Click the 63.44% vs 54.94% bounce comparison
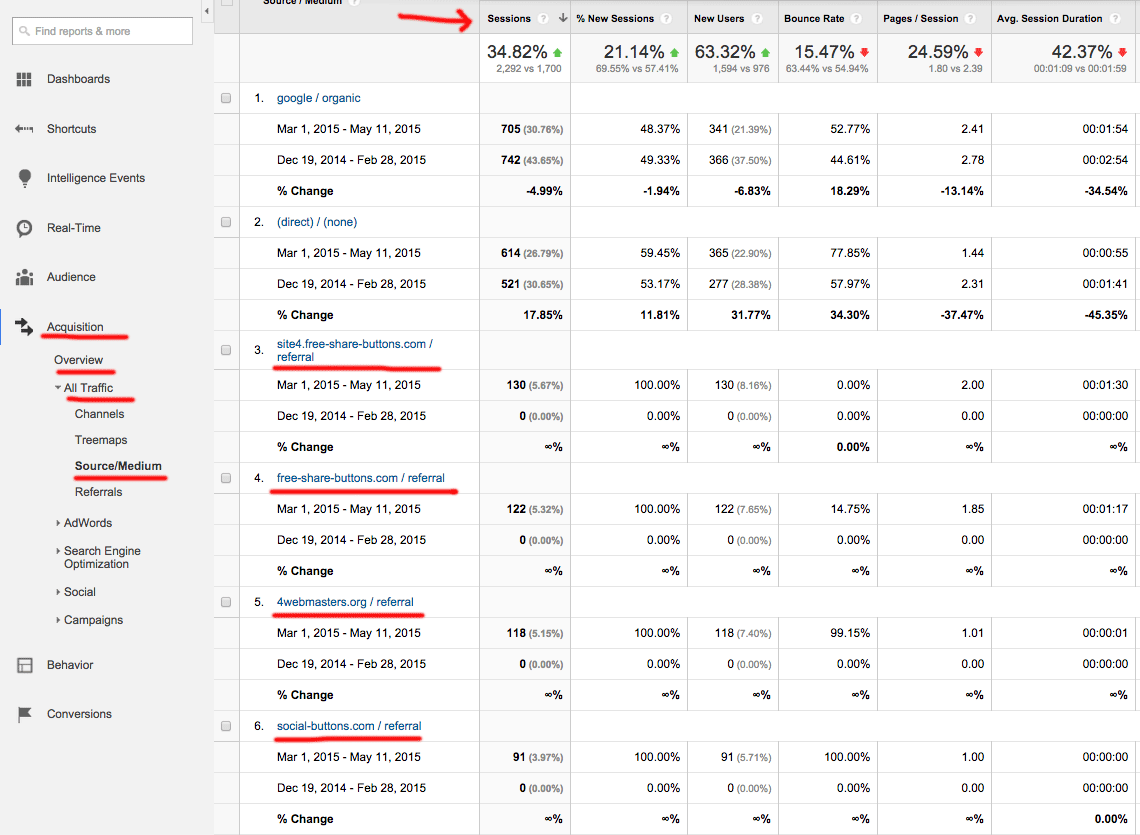1140x835 pixels. (x=827, y=69)
